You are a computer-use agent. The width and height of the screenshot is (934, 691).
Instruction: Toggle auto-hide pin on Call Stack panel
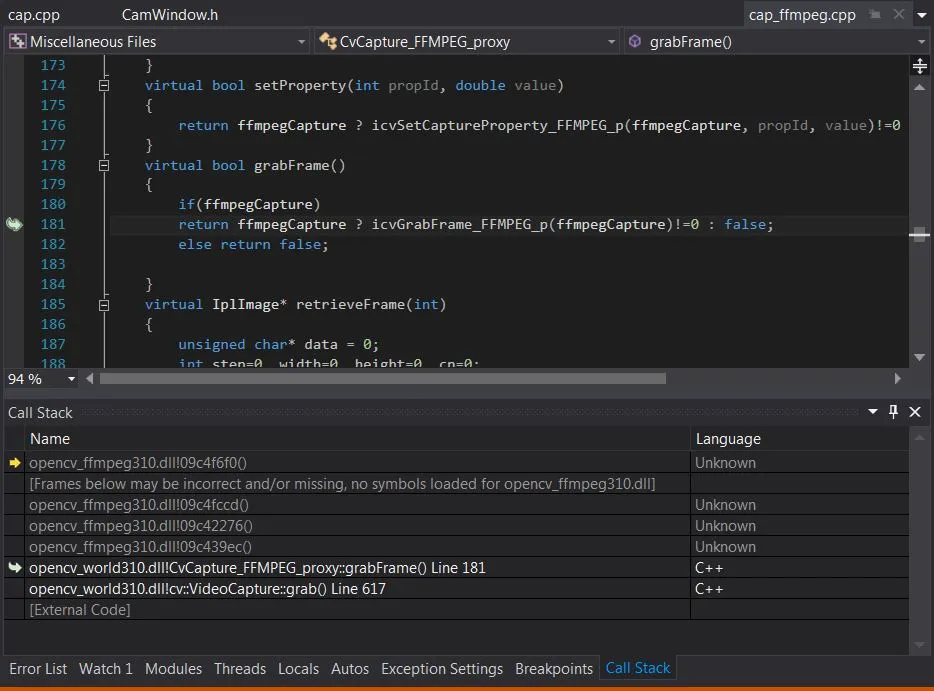tap(894, 412)
